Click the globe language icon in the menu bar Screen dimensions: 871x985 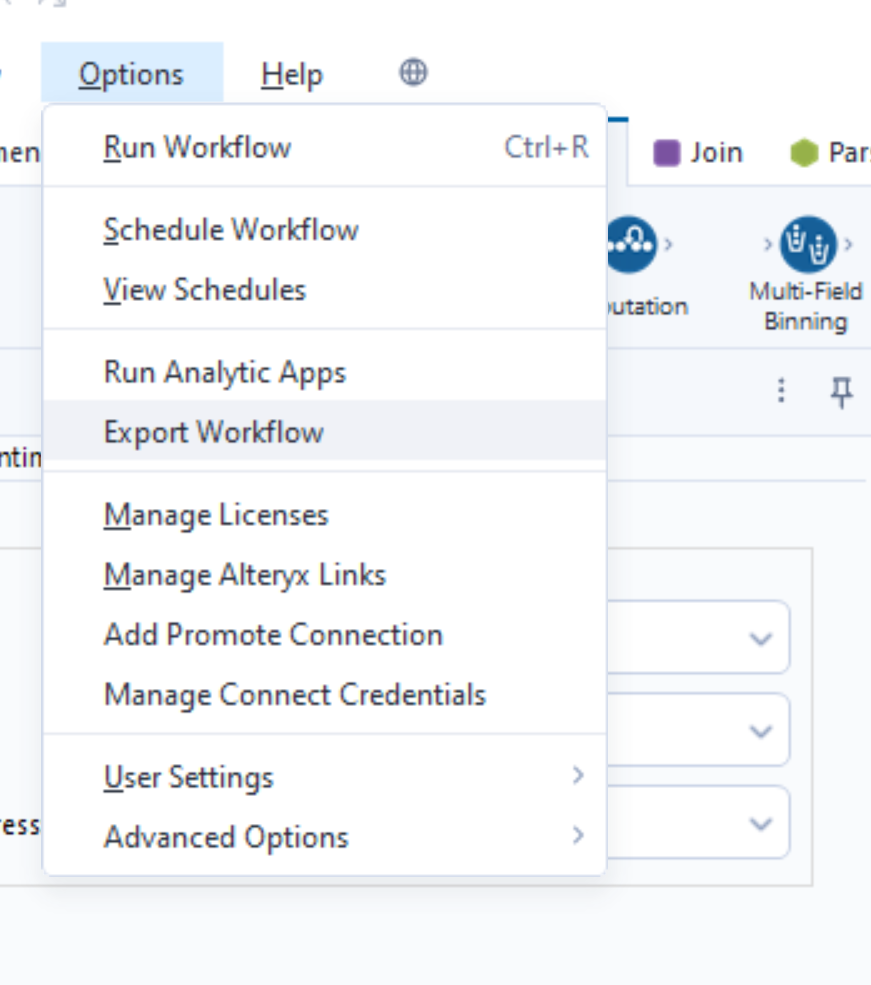(x=413, y=73)
